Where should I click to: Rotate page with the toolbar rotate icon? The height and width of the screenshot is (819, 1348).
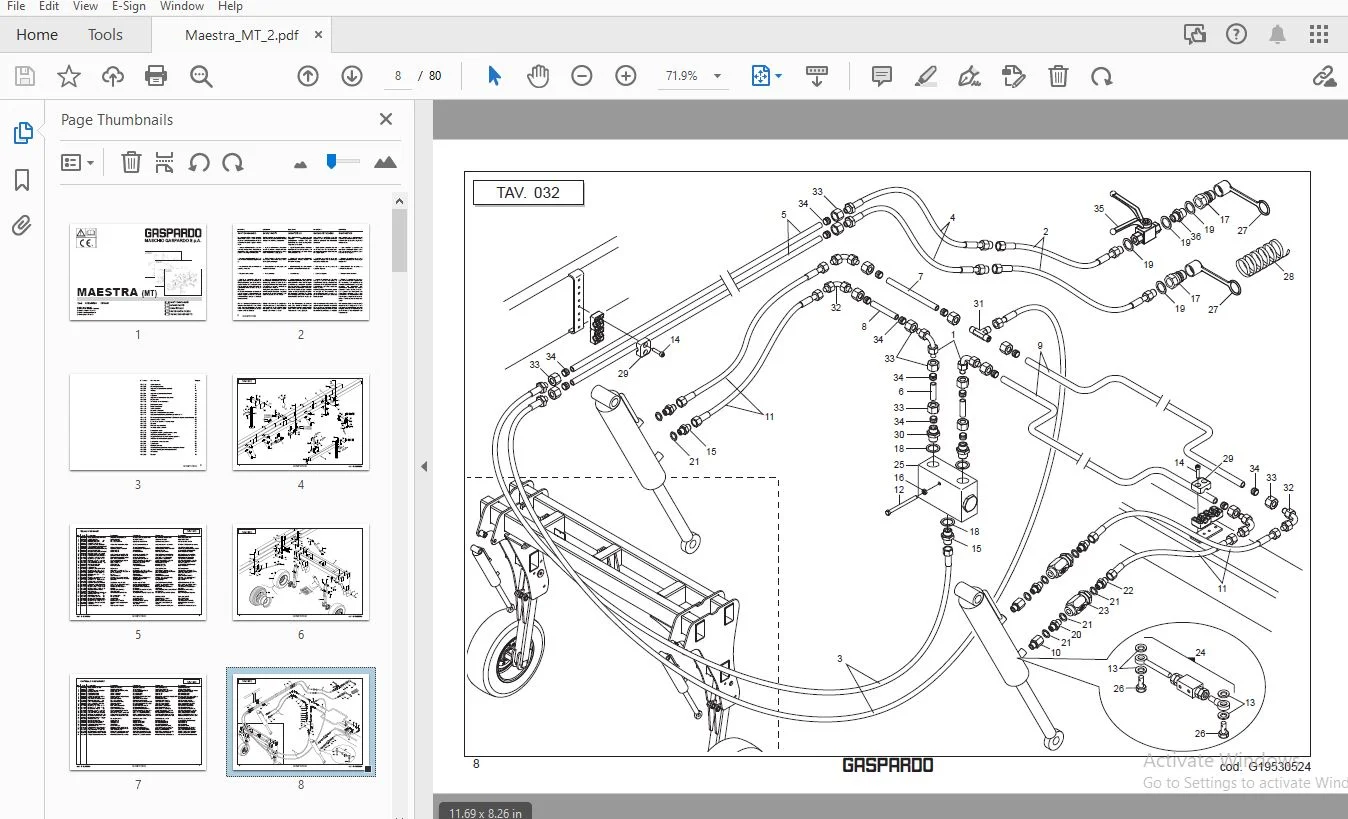1102,76
